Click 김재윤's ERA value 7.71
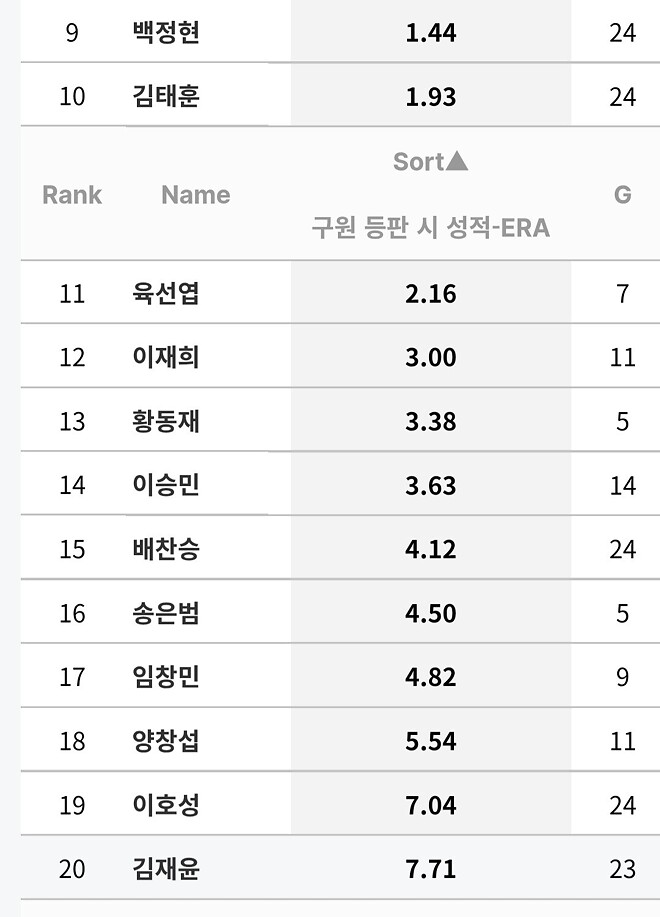Screen dimensions: 660x917 click(x=430, y=868)
